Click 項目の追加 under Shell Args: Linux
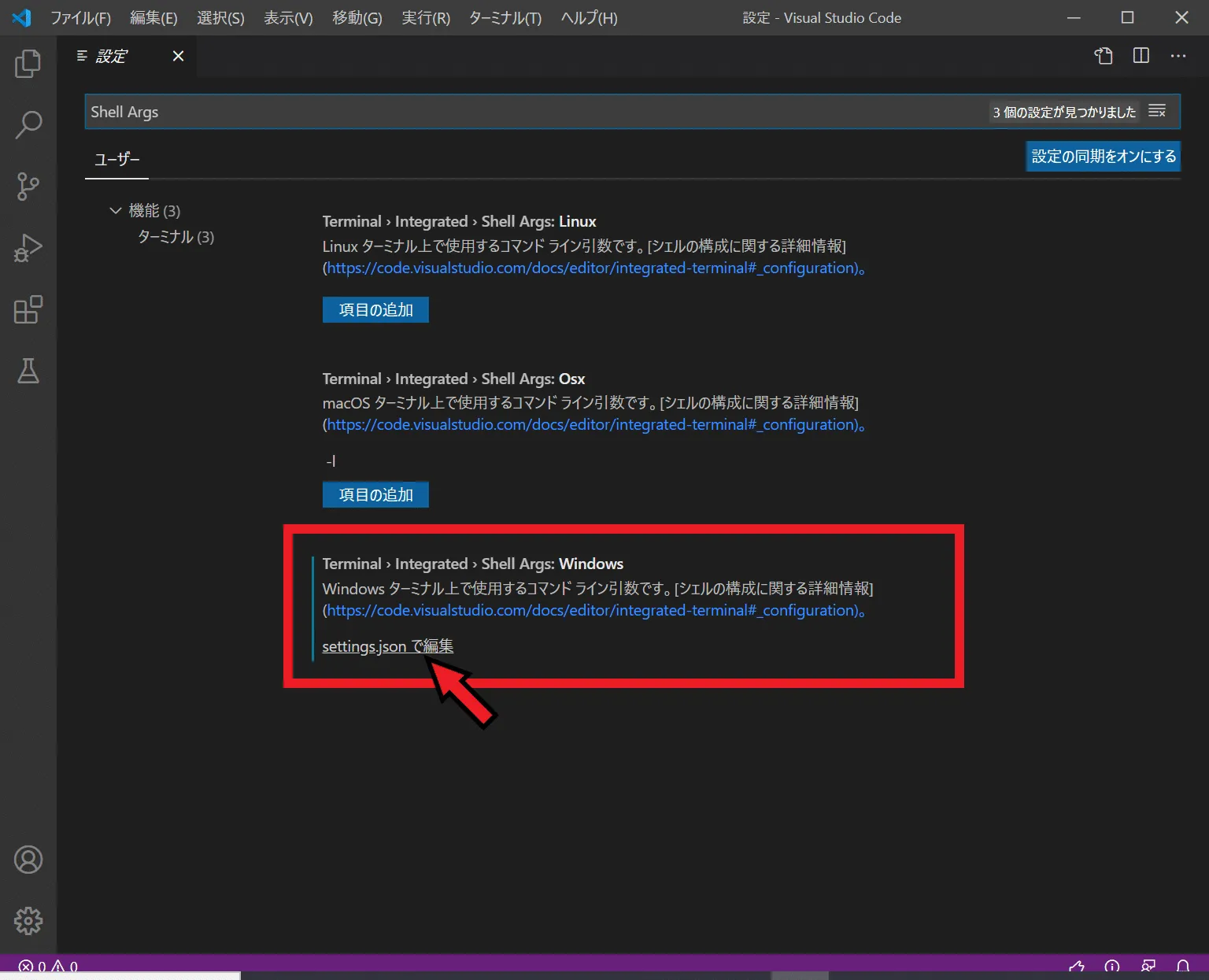 375,309
